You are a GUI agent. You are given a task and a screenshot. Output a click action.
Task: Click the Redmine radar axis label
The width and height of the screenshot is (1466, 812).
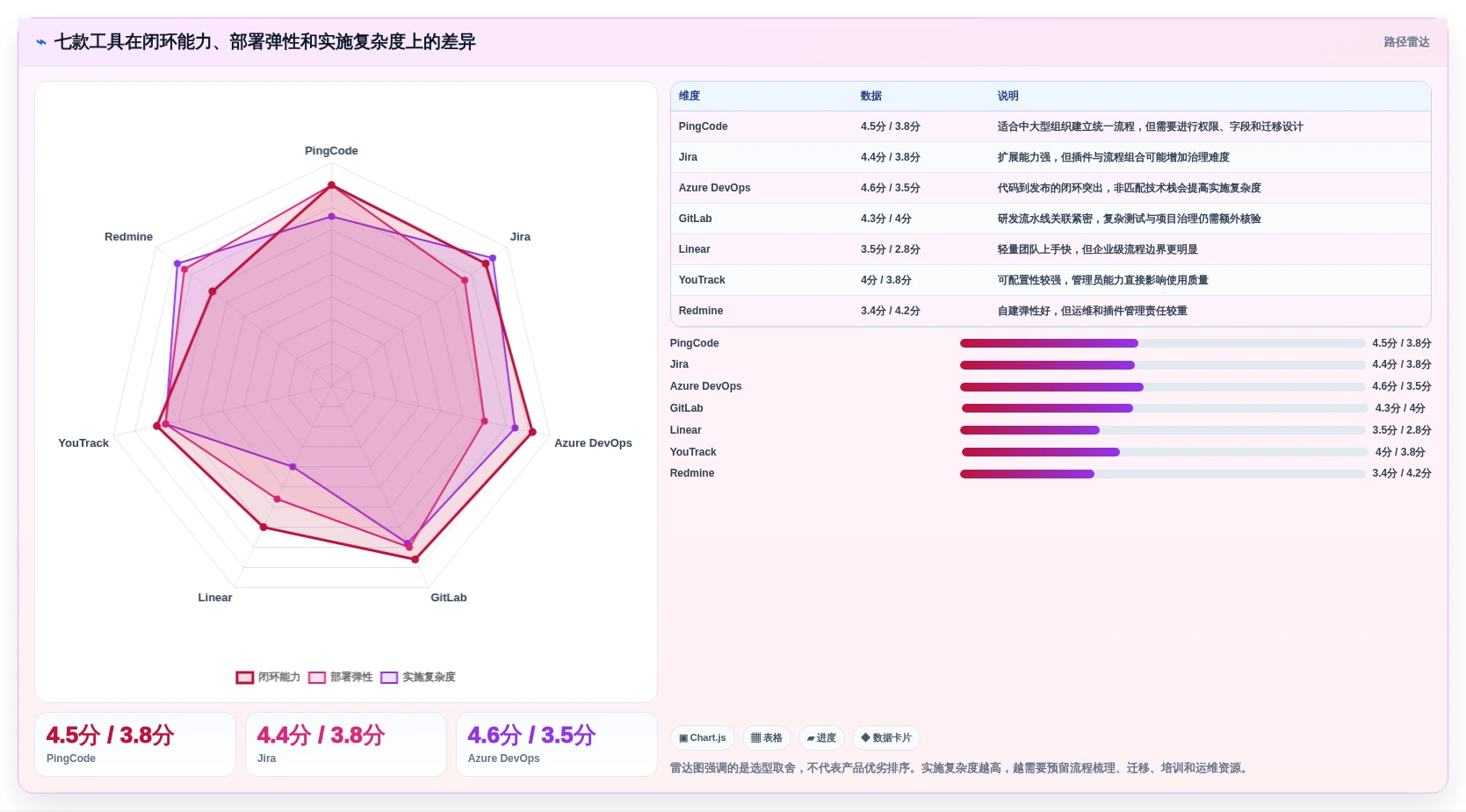(x=128, y=237)
